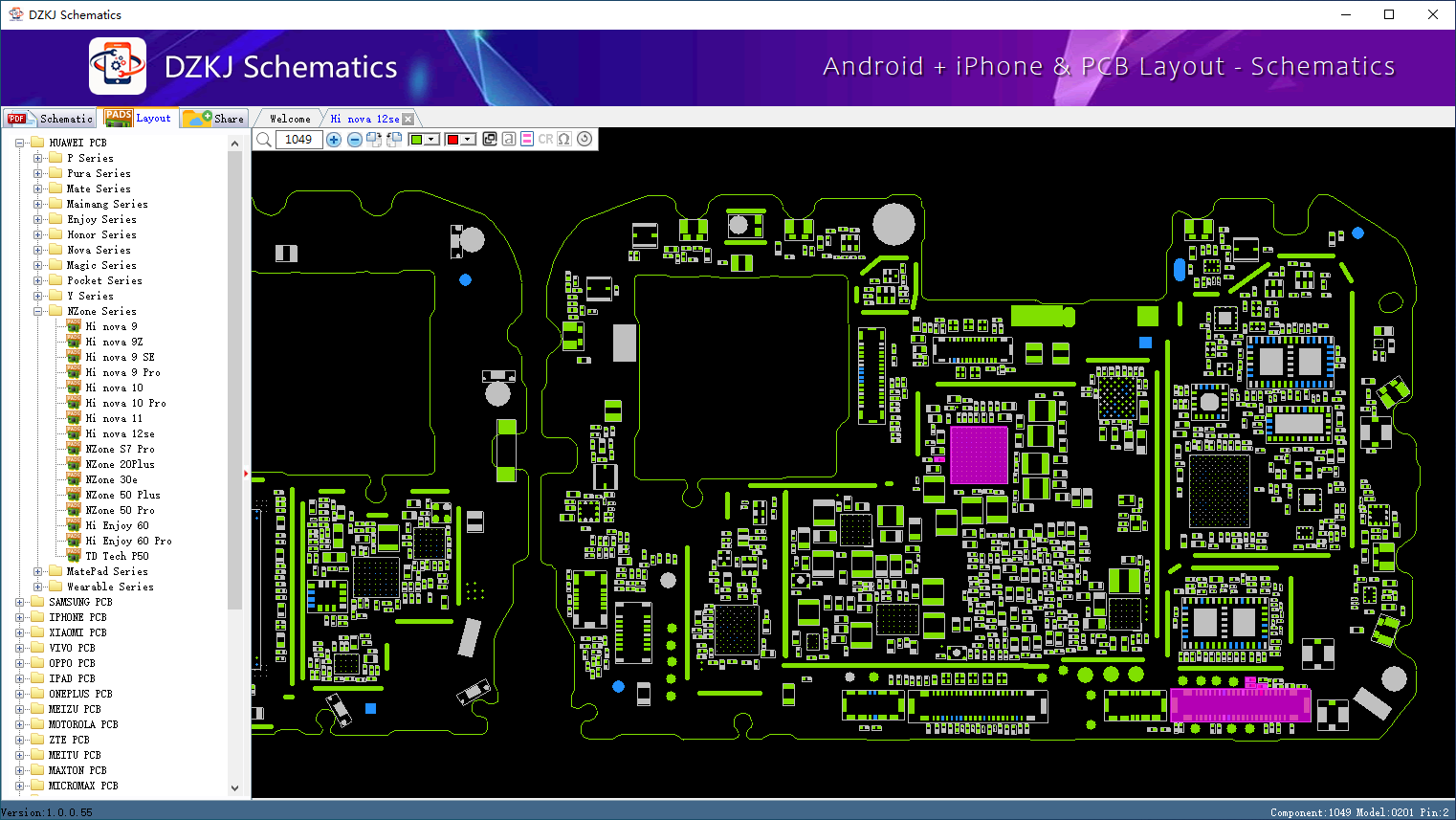Open the Hi nova 9Z layout file

coord(114,342)
